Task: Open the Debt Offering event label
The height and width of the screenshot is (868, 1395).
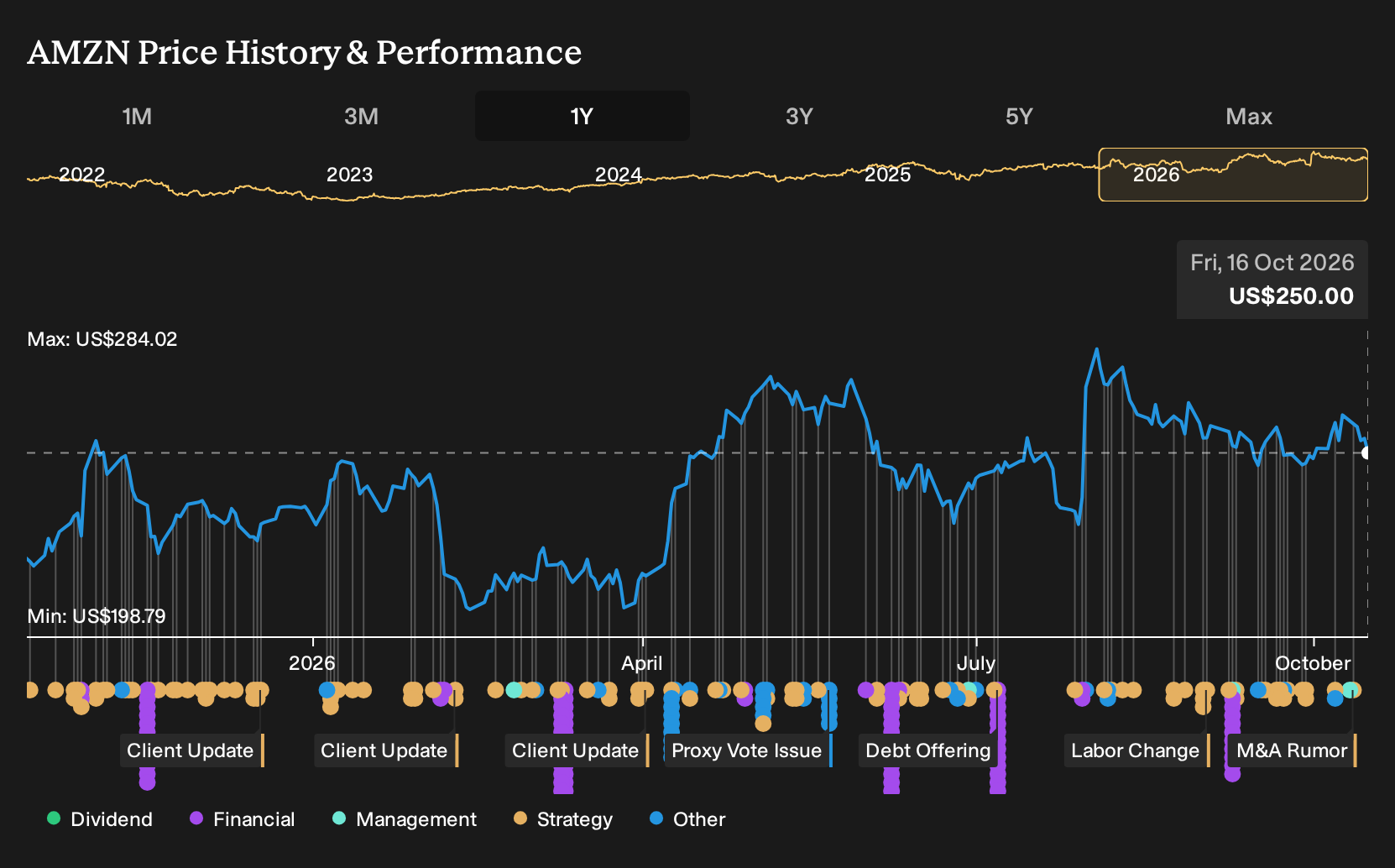Action: (928, 750)
